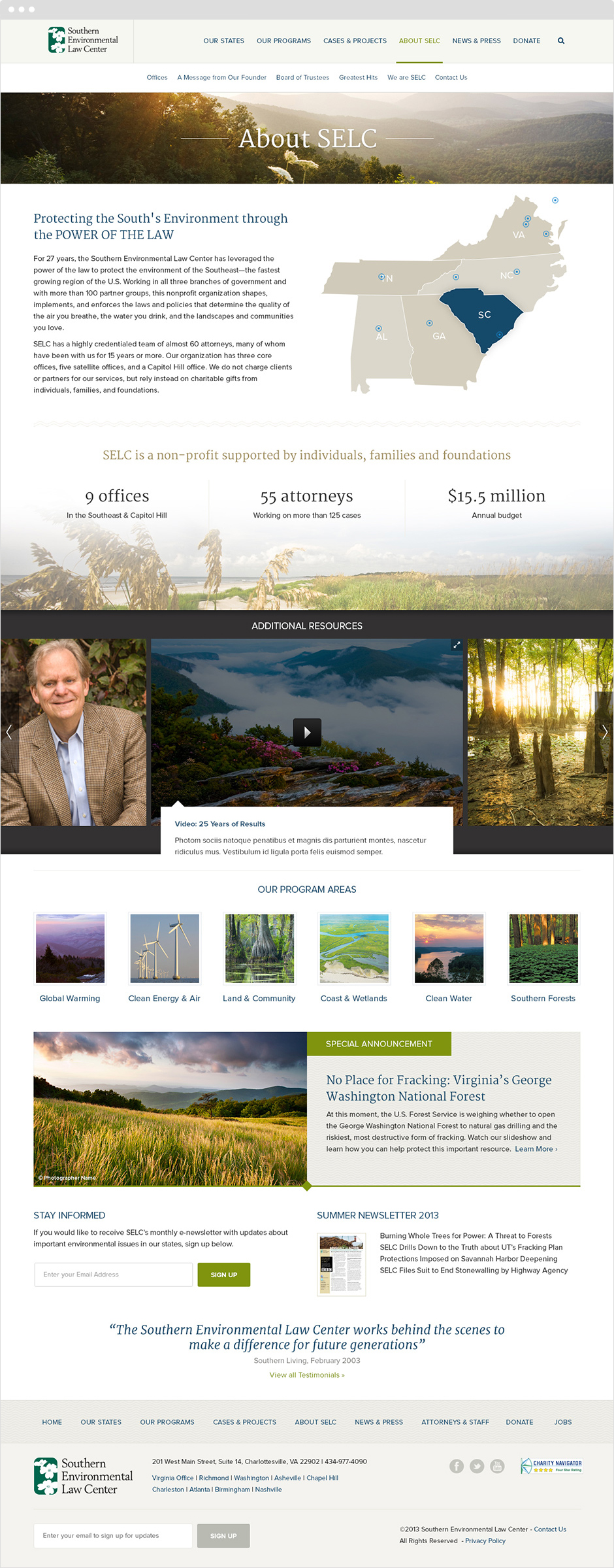Open SELC Facebook page icon
614x1568 pixels.
coord(457,1466)
